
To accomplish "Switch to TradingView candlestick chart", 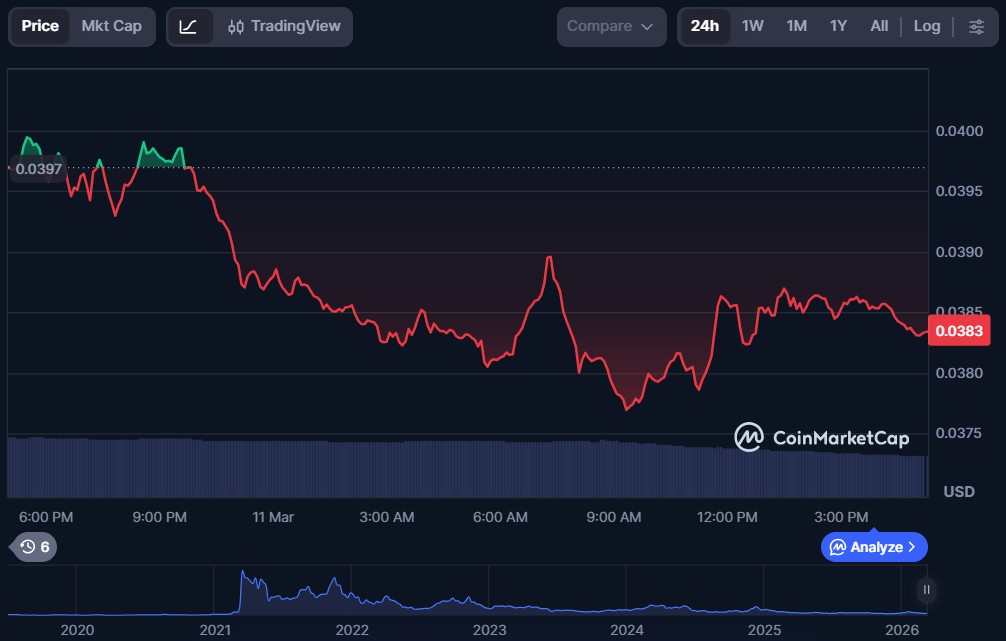I will coord(283,27).
